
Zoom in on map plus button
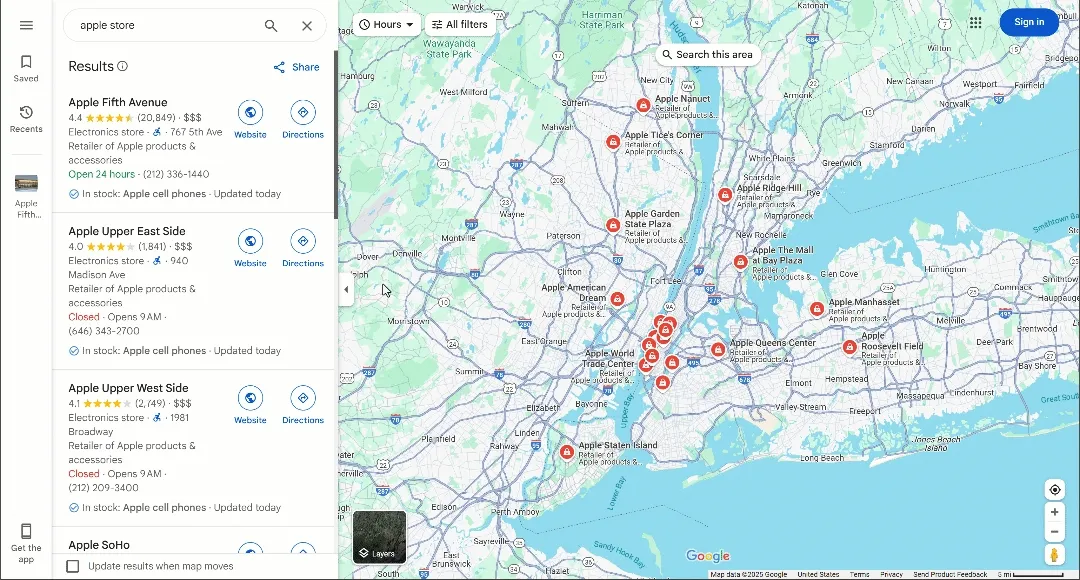point(1055,512)
